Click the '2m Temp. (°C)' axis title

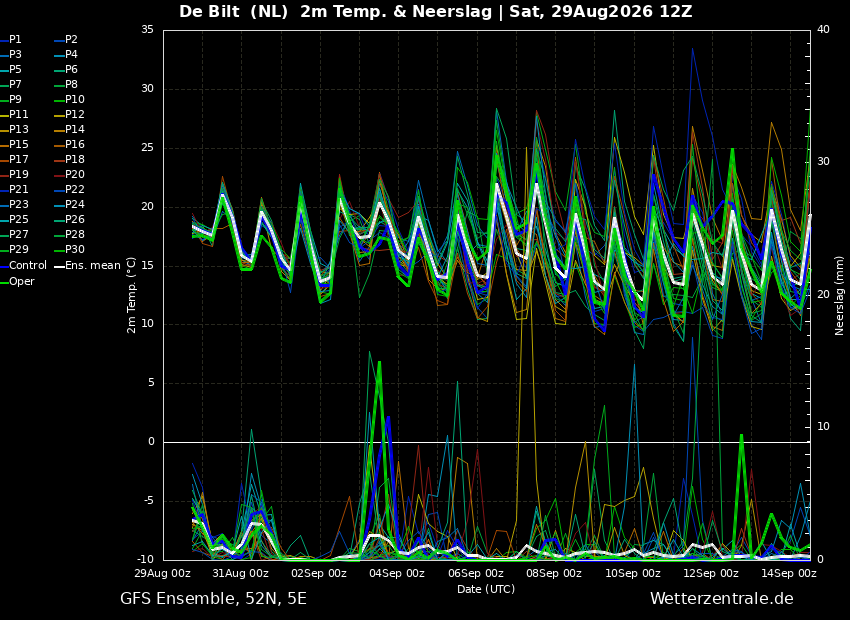pyautogui.click(x=131, y=295)
